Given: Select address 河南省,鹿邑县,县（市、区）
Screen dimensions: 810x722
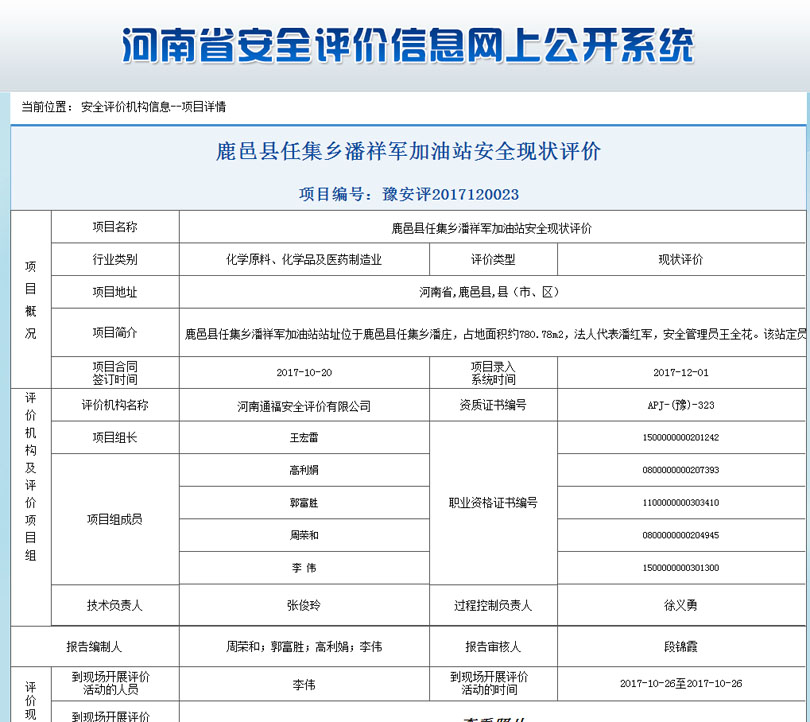Looking at the screenshot, I should point(489,292).
